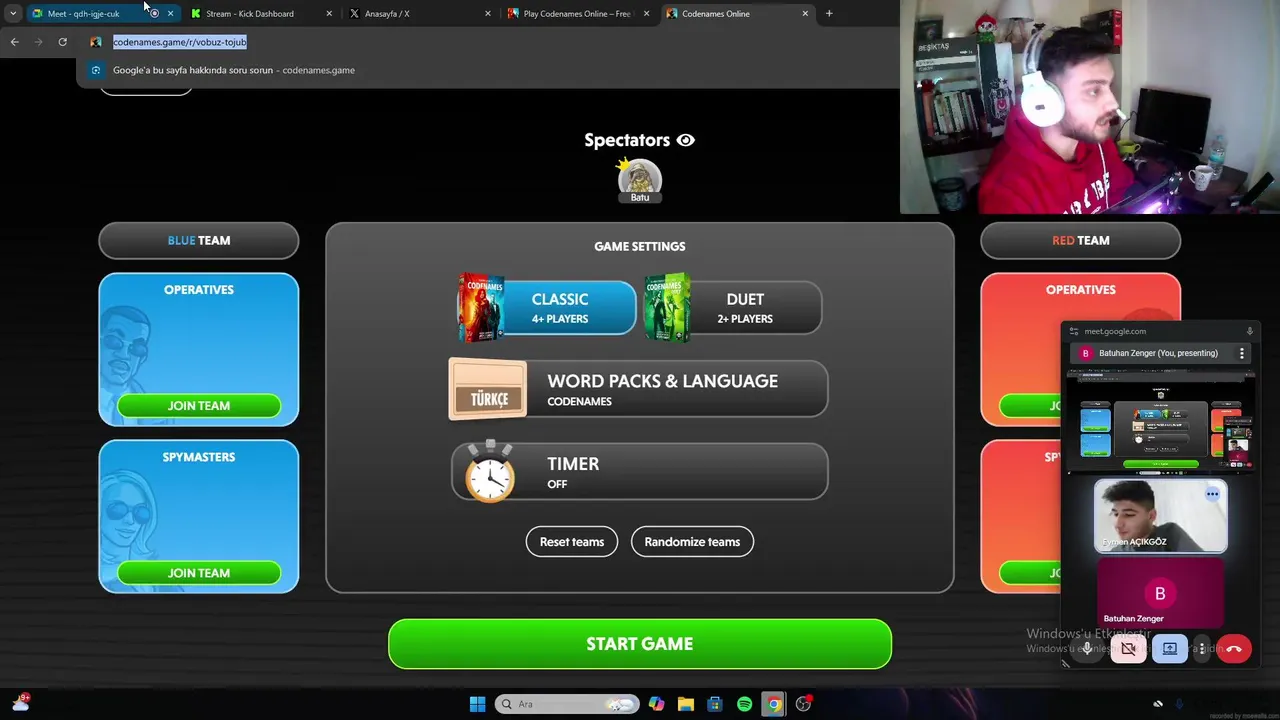Click the Meet popup tune icon
The height and width of the screenshot is (720, 1280).
click(1073, 331)
